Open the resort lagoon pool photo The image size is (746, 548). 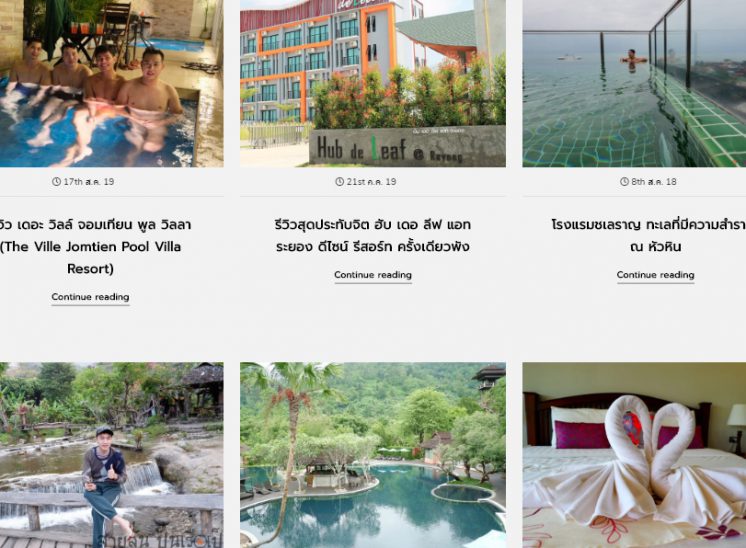373,455
